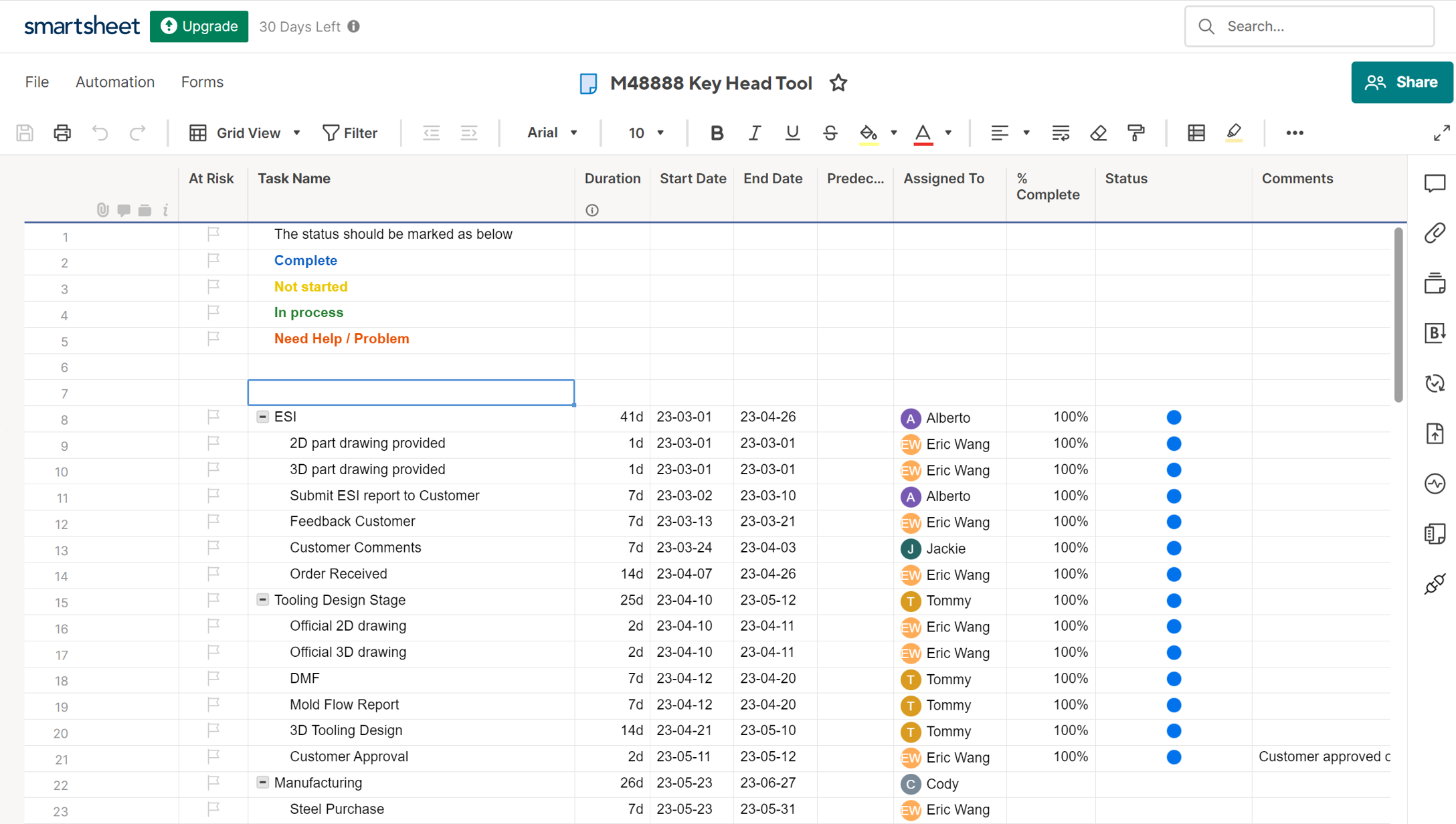
Task: Click the Task Name column header
Action: pos(294,179)
